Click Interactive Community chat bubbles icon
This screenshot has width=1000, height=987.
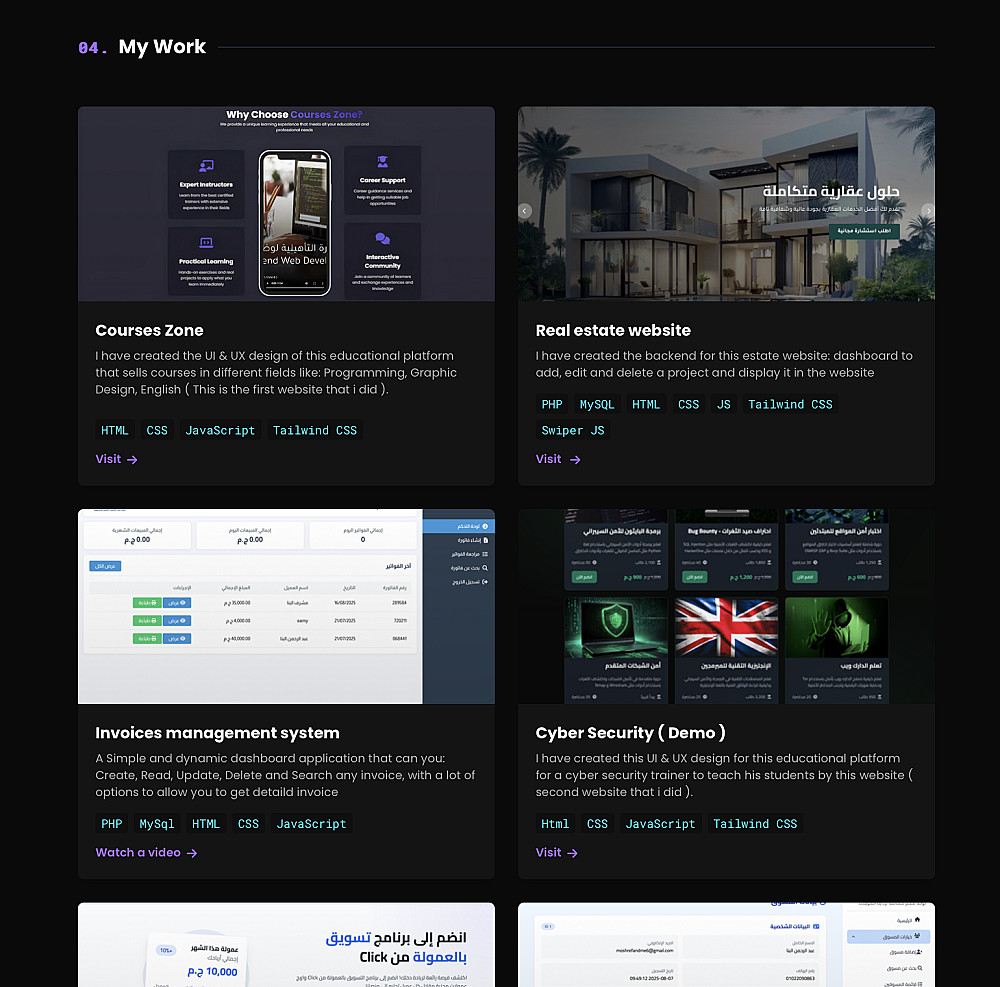pos(383,238)
